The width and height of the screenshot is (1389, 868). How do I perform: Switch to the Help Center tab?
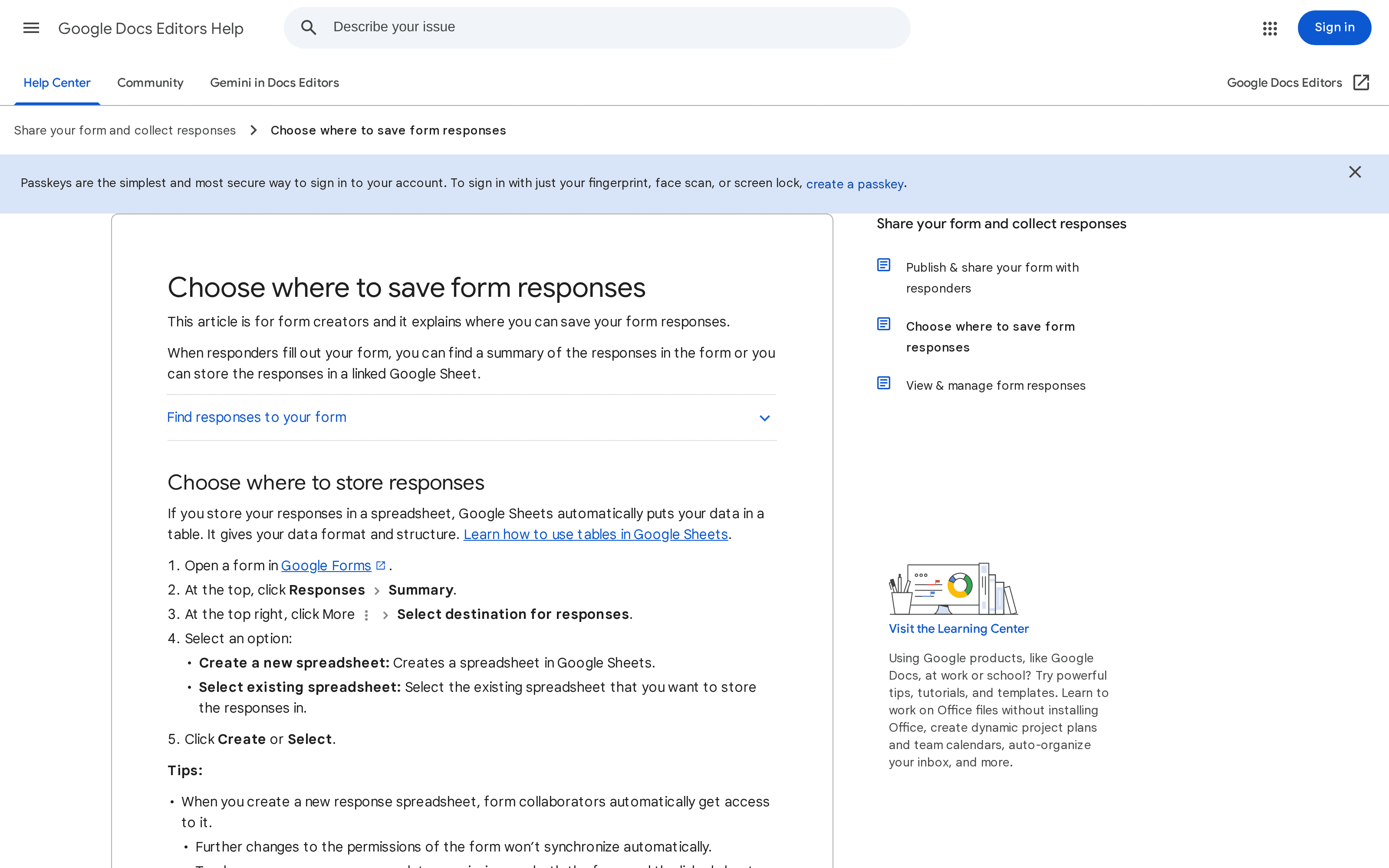click(x=57, y=82)
